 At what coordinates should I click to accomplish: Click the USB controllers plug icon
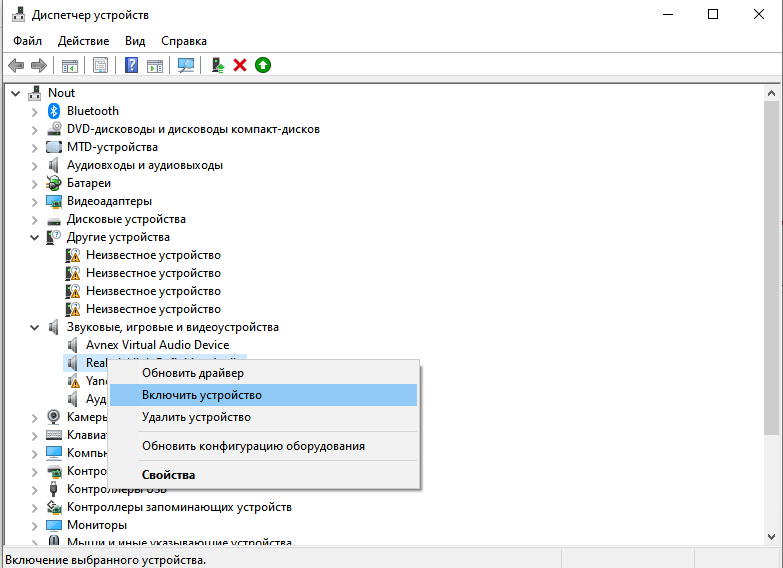coord(54,489)
